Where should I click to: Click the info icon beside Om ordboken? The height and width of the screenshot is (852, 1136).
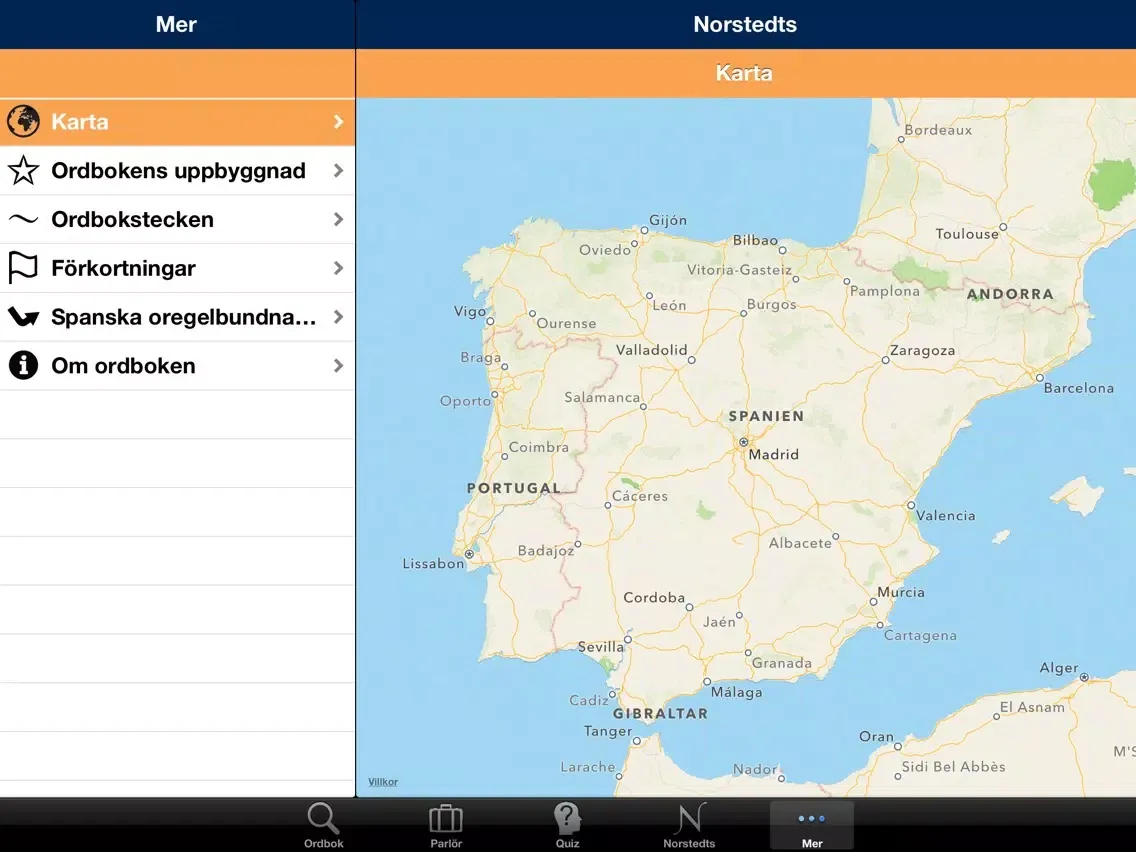[x=23, y=365]
